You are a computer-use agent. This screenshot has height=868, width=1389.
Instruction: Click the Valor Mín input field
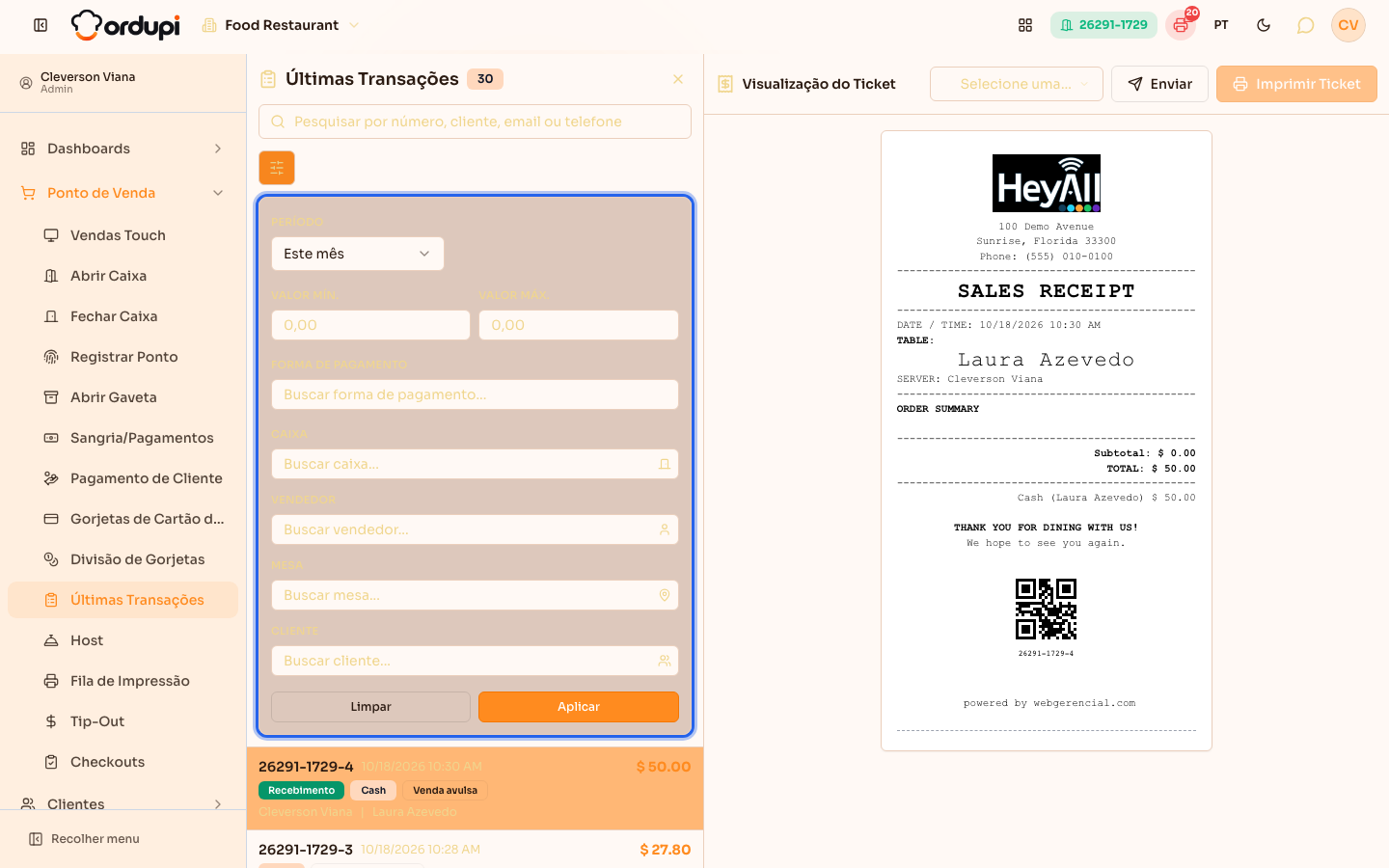click(370, 325)
